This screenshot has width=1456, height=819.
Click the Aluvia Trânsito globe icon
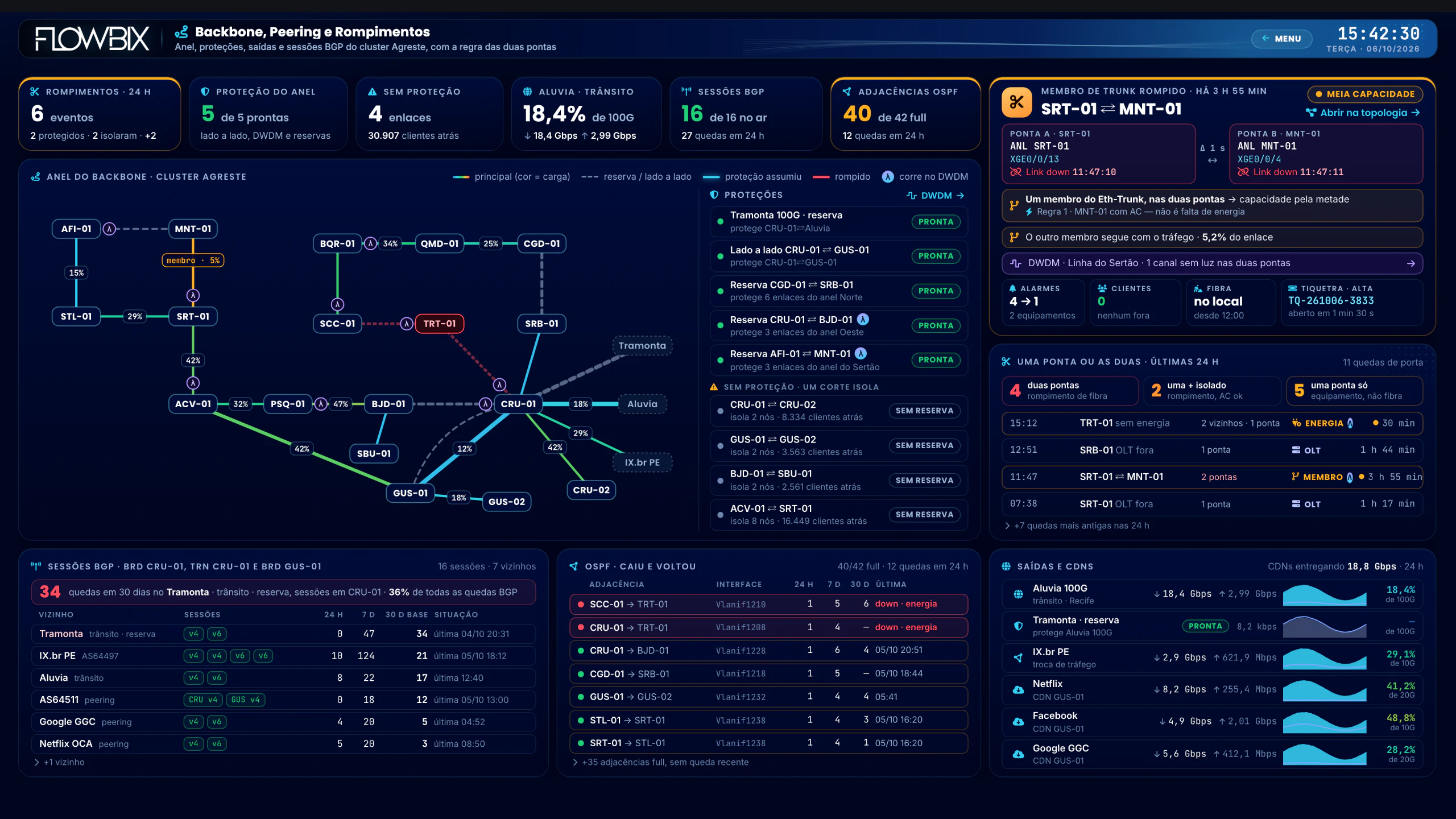[x=528, y=92]
